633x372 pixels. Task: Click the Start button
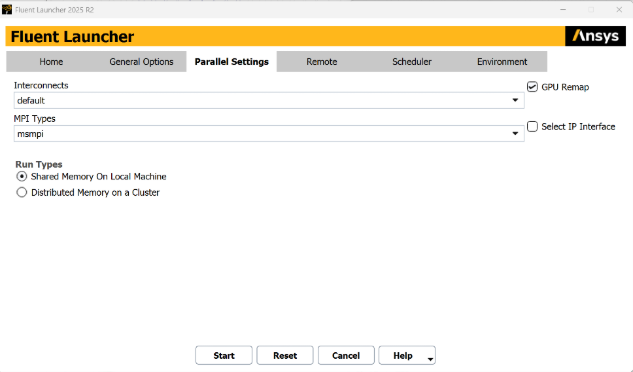(224, 355)
